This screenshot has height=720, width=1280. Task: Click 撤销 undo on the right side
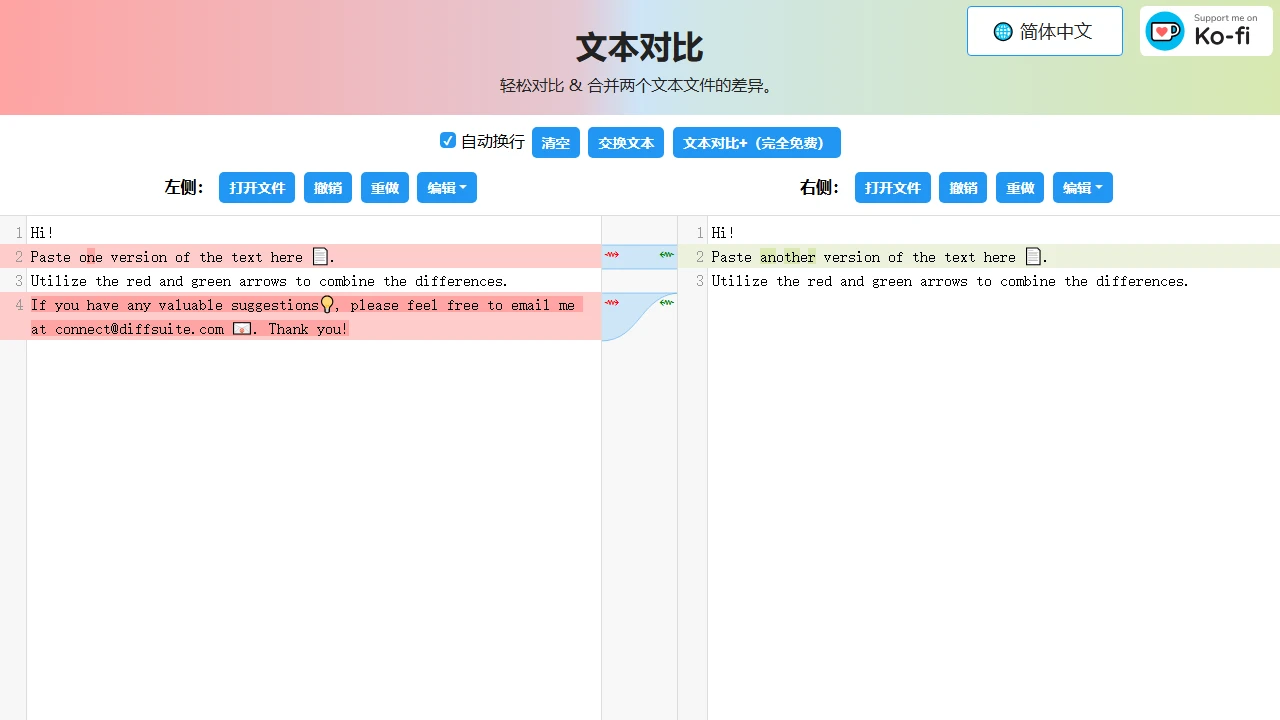click(962, 187)
